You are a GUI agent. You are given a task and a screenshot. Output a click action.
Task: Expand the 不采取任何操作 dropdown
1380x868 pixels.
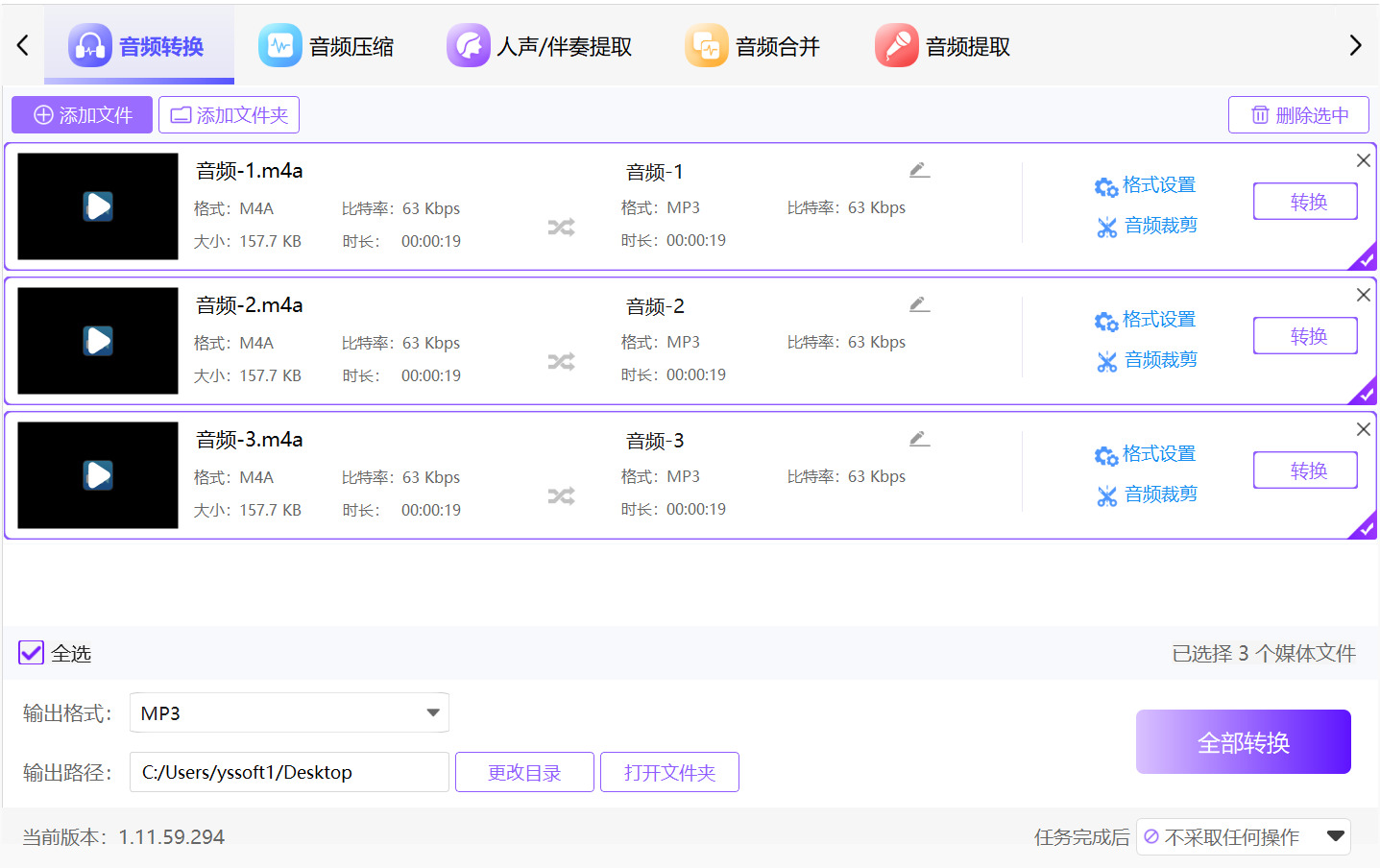click(x=1244, y=836)
